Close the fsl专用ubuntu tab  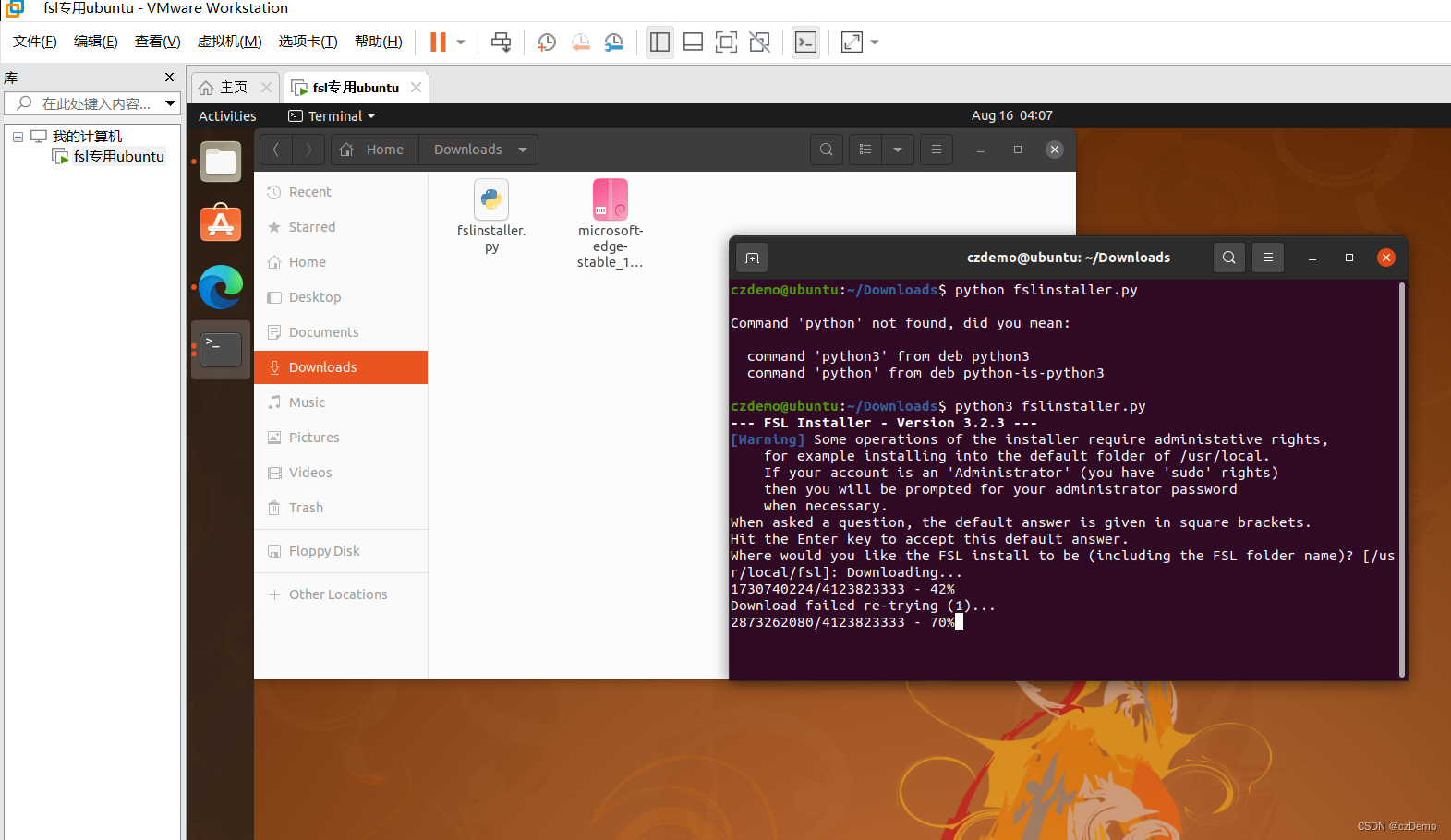click(x=417, y=88)
